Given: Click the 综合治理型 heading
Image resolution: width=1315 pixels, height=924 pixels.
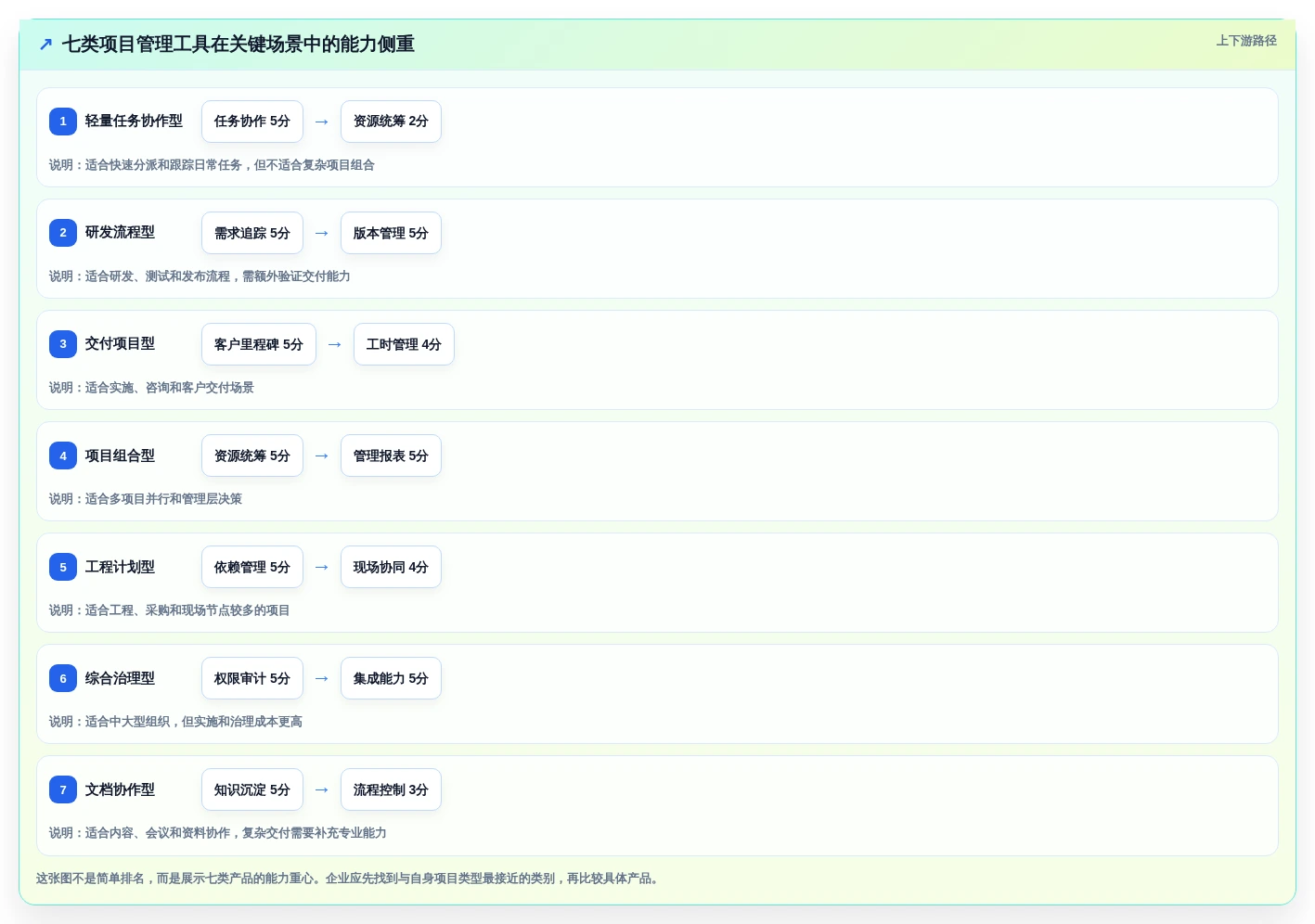Looking at the screenshot, I should click(120, 678).
